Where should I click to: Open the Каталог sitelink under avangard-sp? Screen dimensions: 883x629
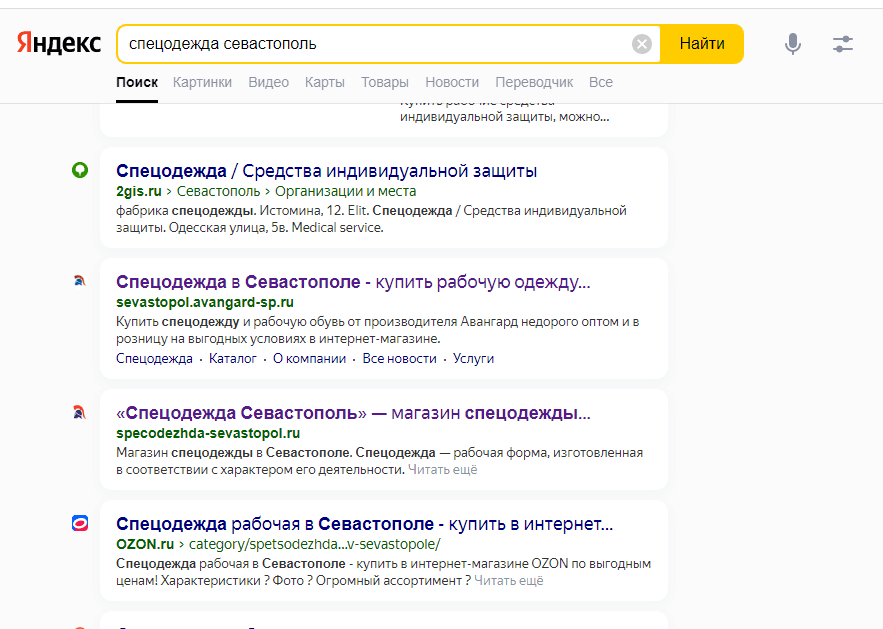point(233,358)
